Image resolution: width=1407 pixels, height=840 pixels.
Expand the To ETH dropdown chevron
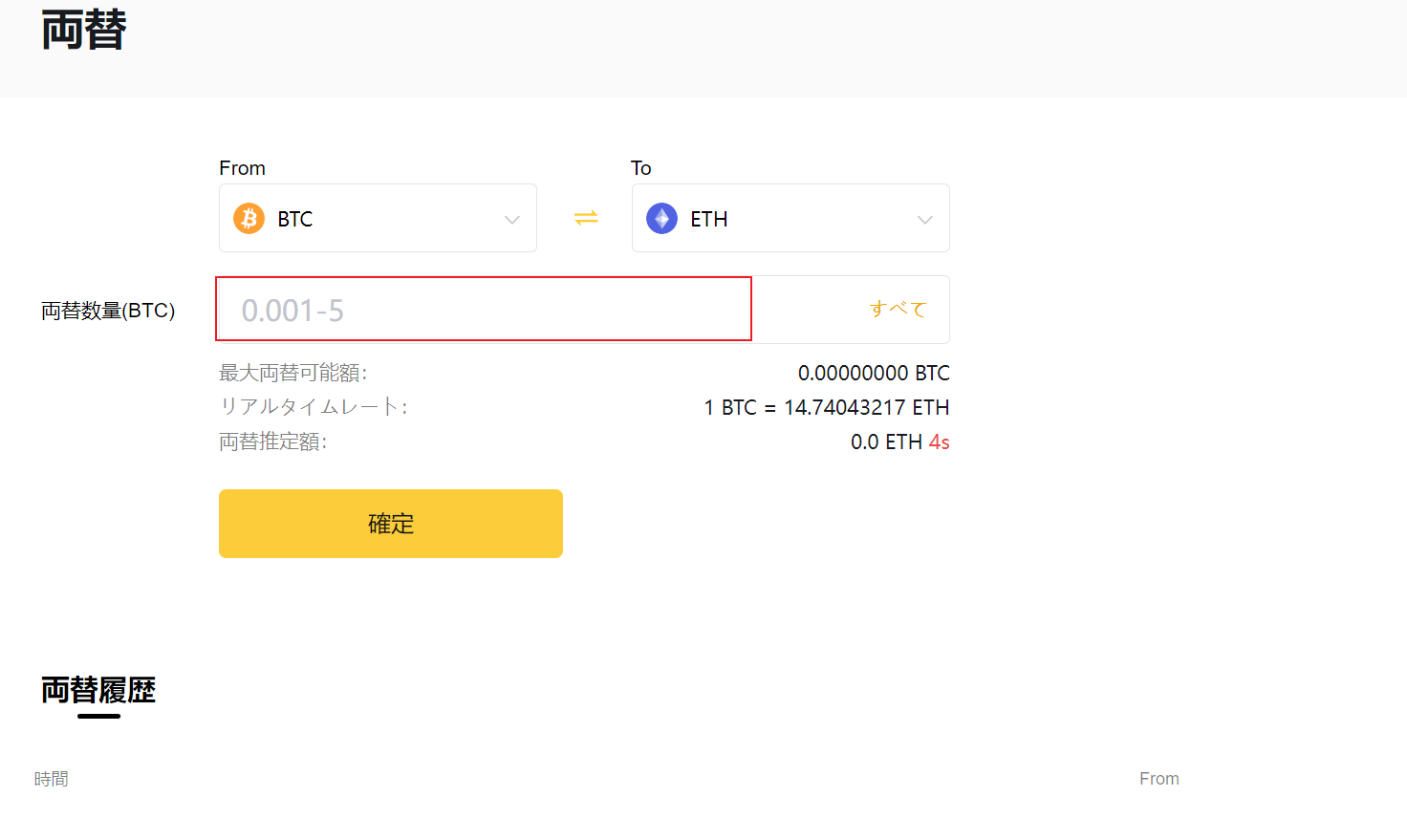(925, 220)
